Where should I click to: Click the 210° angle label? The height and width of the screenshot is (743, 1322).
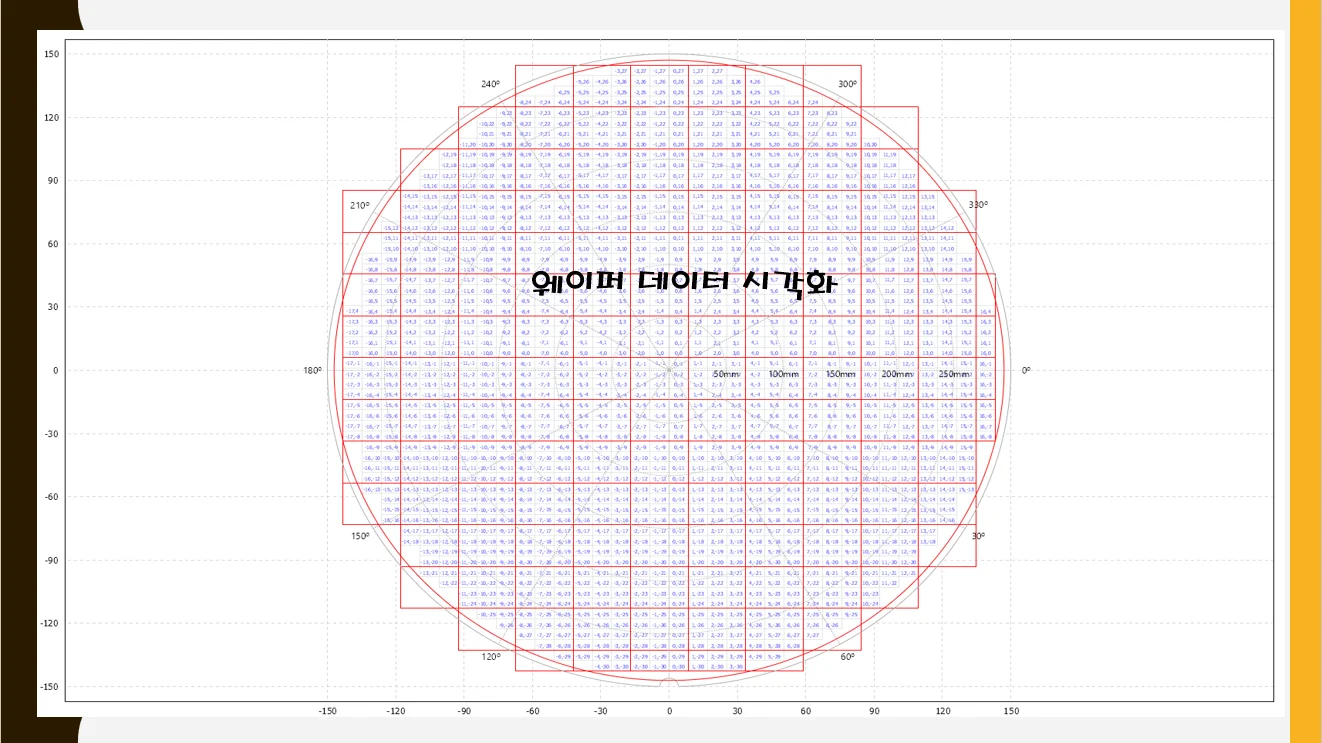[x=360, y=205]
